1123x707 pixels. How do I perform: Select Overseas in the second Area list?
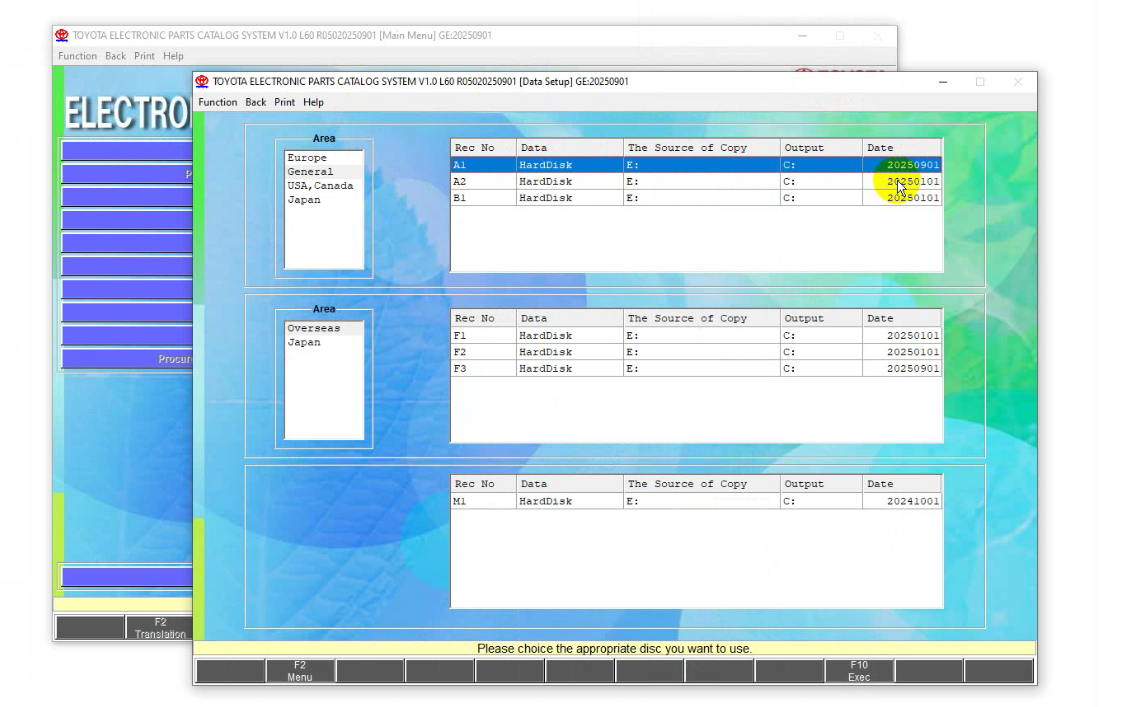pos(313,328)
